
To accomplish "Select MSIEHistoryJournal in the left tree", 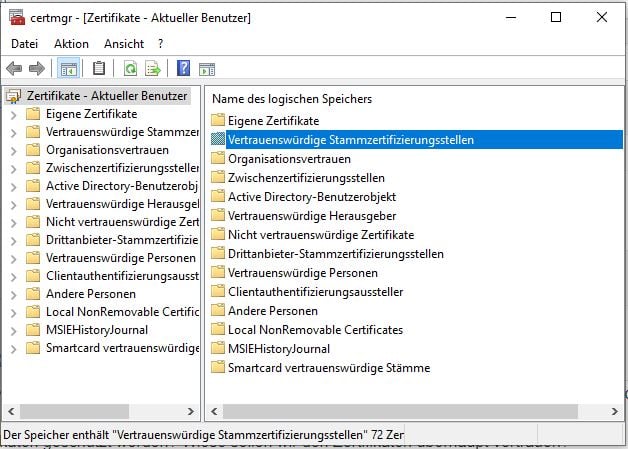I will pos(96,330).
